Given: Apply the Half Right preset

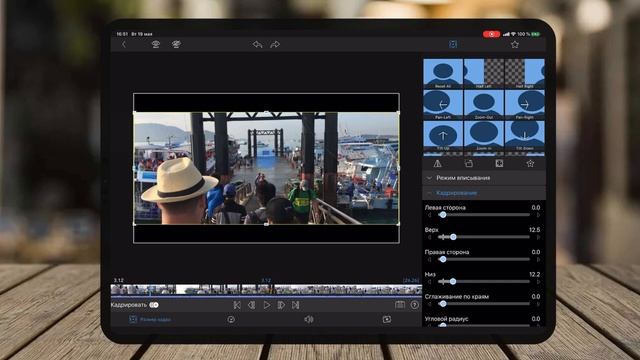Looking at the screenshot, I should point(524,73).
